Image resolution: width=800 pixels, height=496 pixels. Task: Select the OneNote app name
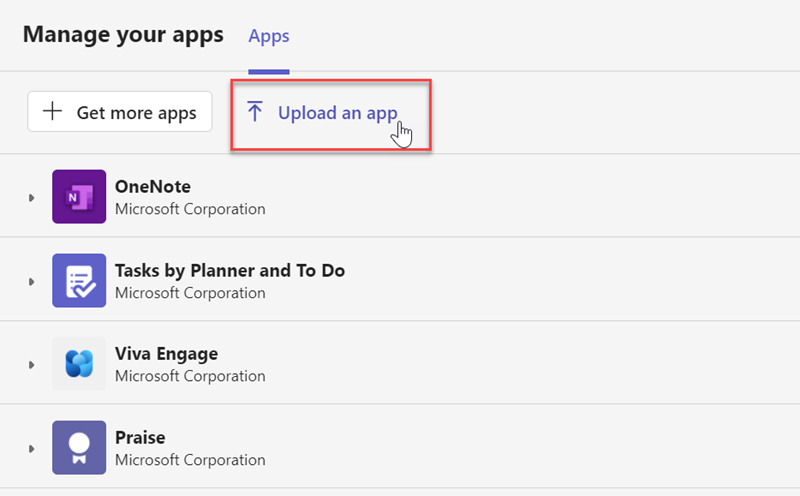point(153,186)
